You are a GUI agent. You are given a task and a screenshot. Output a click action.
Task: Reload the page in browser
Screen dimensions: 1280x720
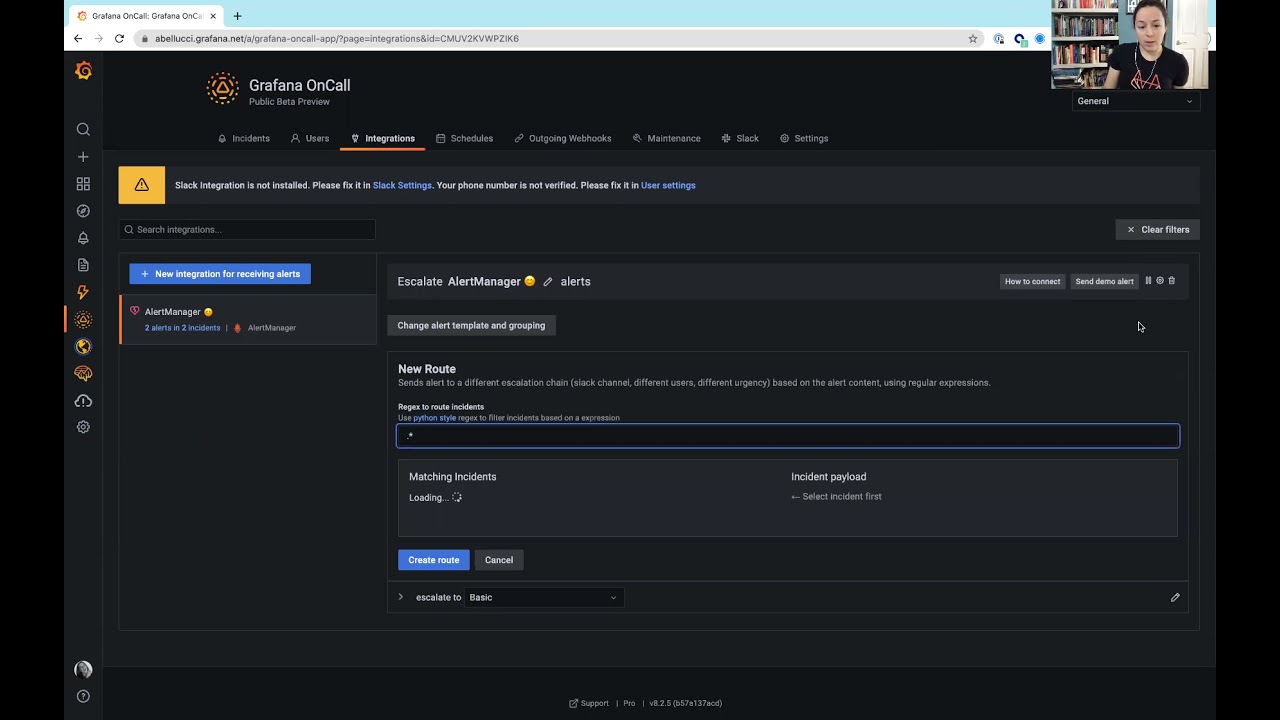point(119,38)
